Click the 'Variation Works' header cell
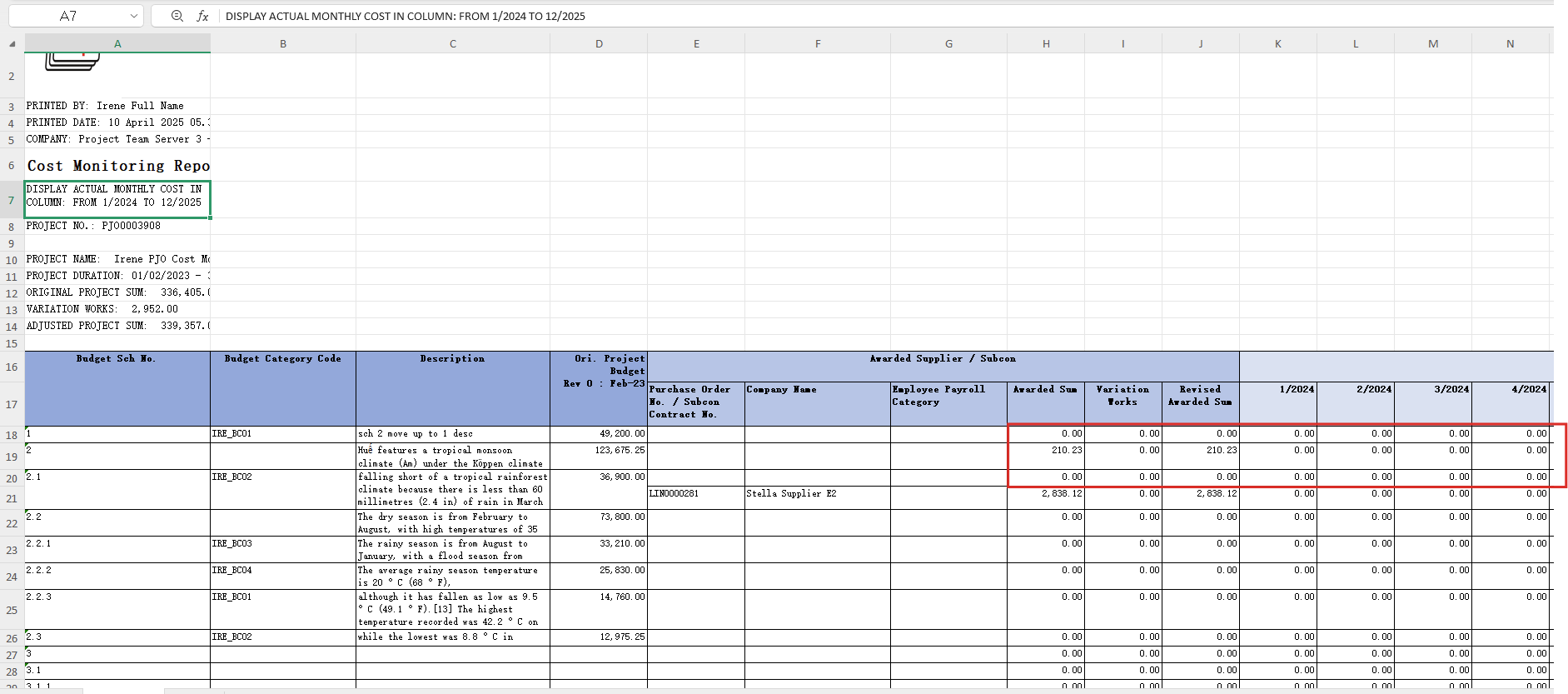Viewport: 1568px width, 694px height. pos(1123,404)
